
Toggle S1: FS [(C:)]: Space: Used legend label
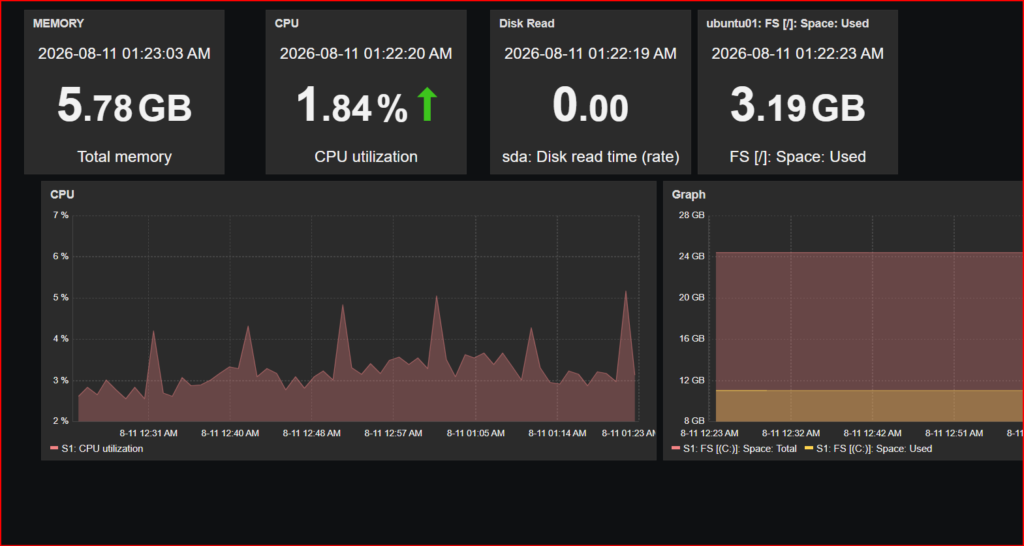tap(874, 449)
